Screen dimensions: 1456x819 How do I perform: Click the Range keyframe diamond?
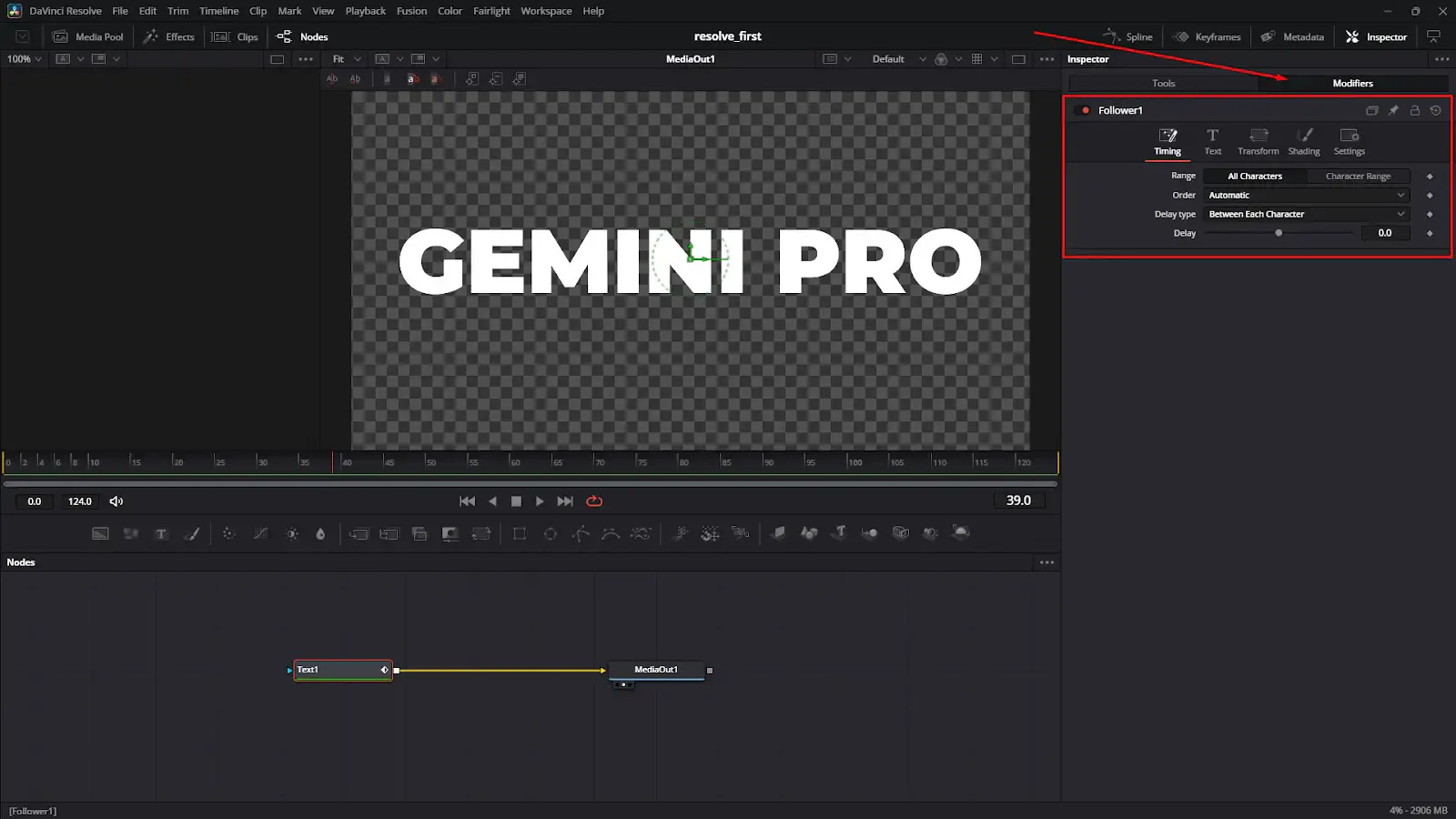[x=1430, y=177]
